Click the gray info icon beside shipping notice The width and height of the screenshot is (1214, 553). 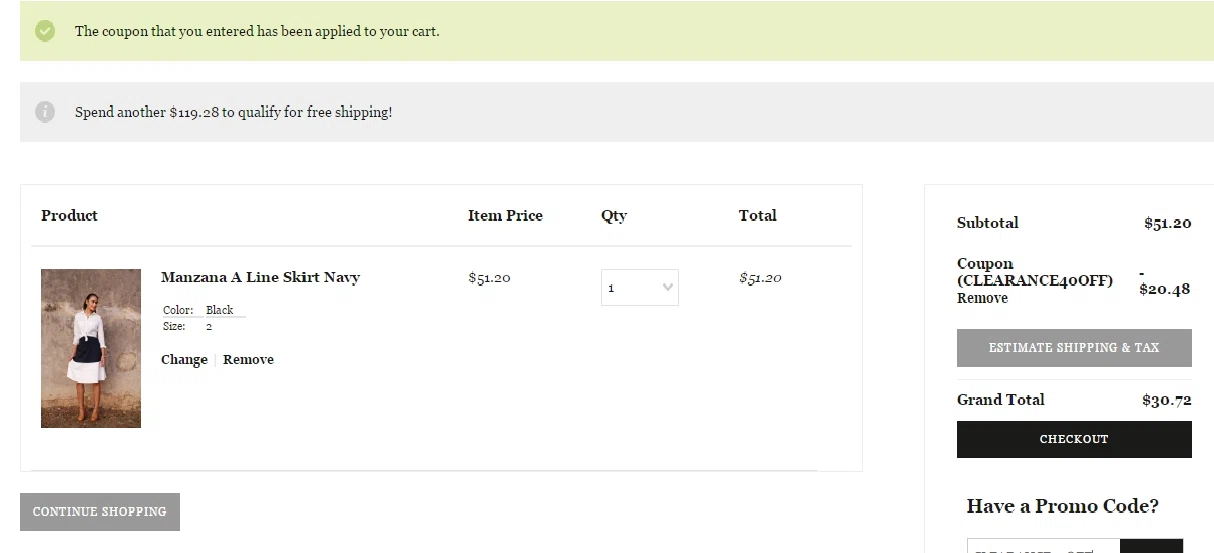coord(45,112)
